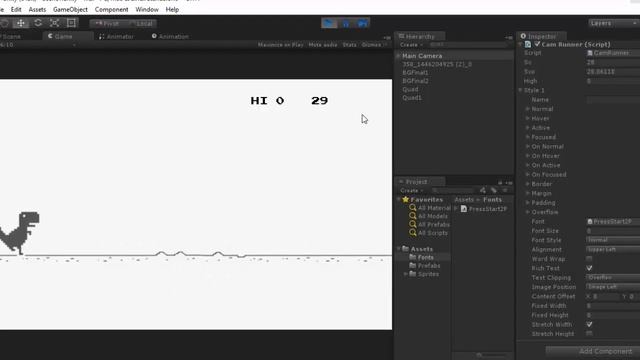Image resolution: width=640 pixels, height=360 pixels.
Task: Open the Font Style dropdown
Action: 613,240
